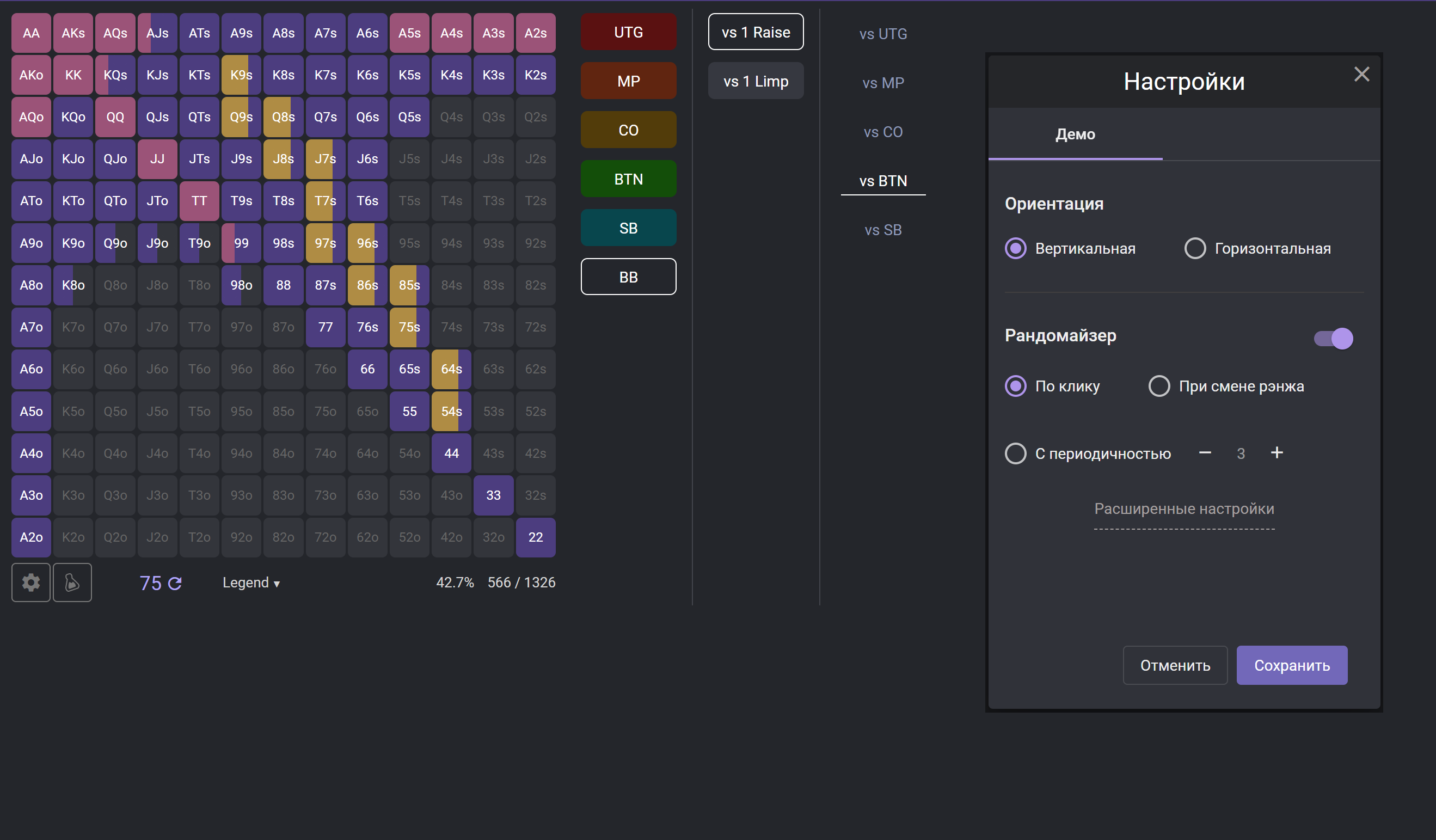This screenshot has width=1436, height=840.
Task: Click the AKs hand cell
Action: click(x=73, y=32)
